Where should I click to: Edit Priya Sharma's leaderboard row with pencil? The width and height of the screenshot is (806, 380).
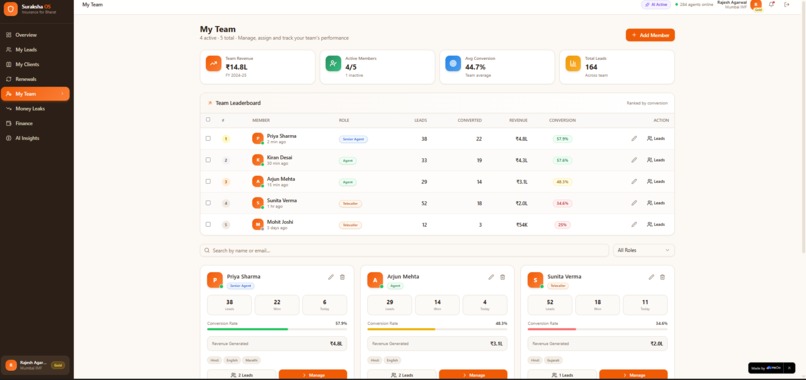634,138
